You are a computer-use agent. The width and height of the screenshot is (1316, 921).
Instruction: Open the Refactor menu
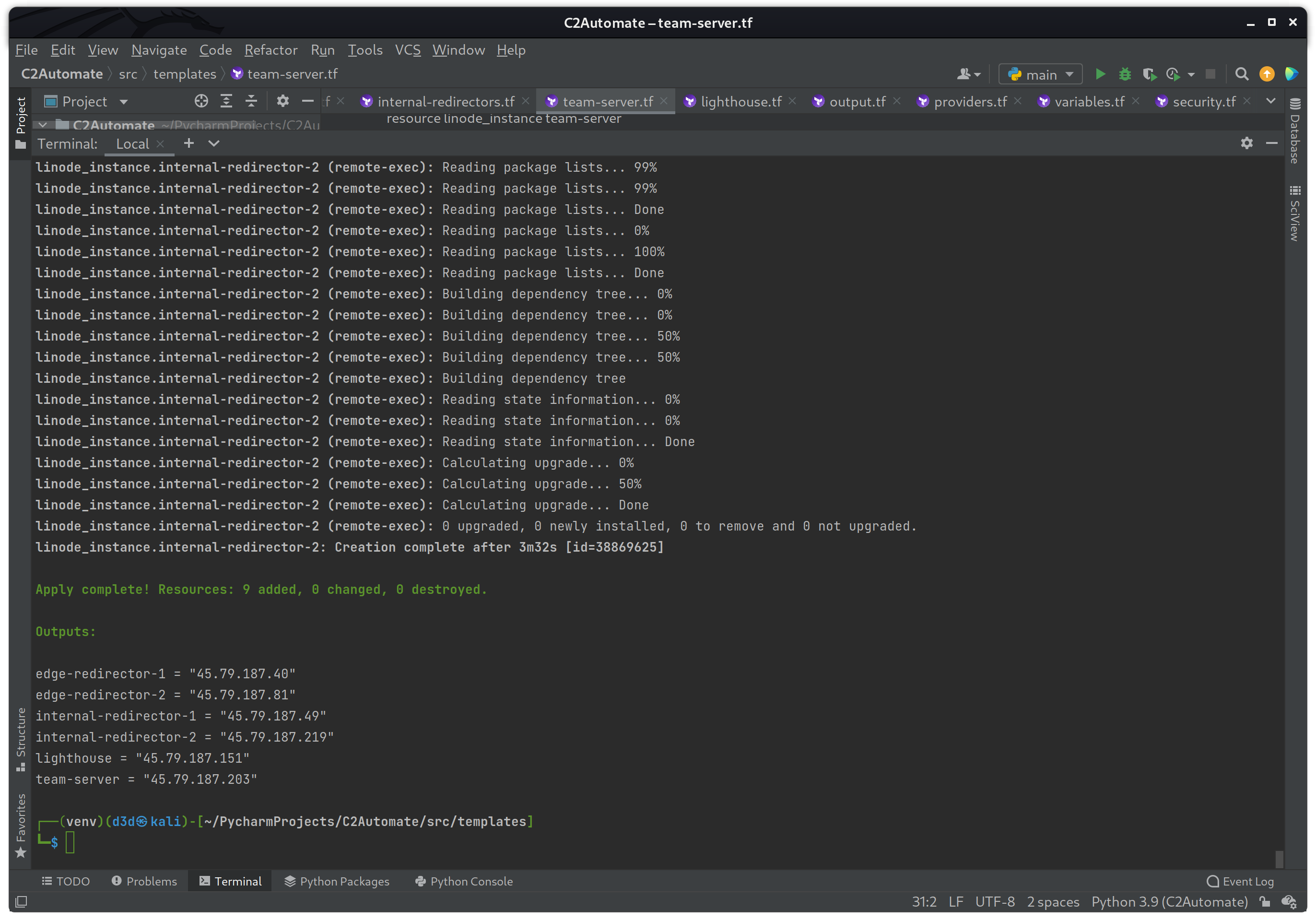[x=271, y=50]
